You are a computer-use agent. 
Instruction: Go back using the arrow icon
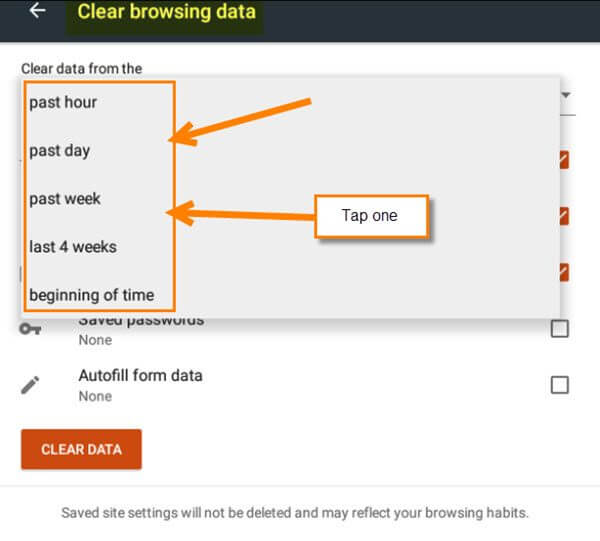tap(38, 10)
